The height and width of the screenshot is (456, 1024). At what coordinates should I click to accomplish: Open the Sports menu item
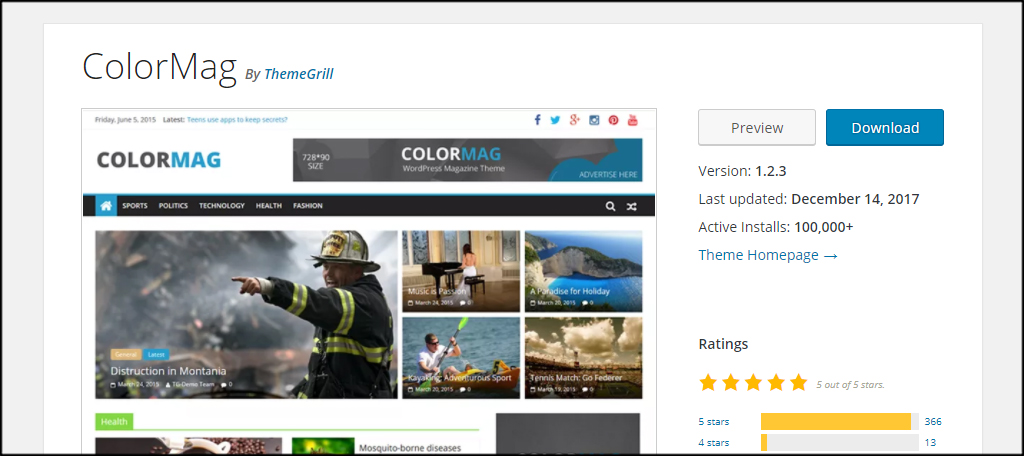tap(134, 206)
